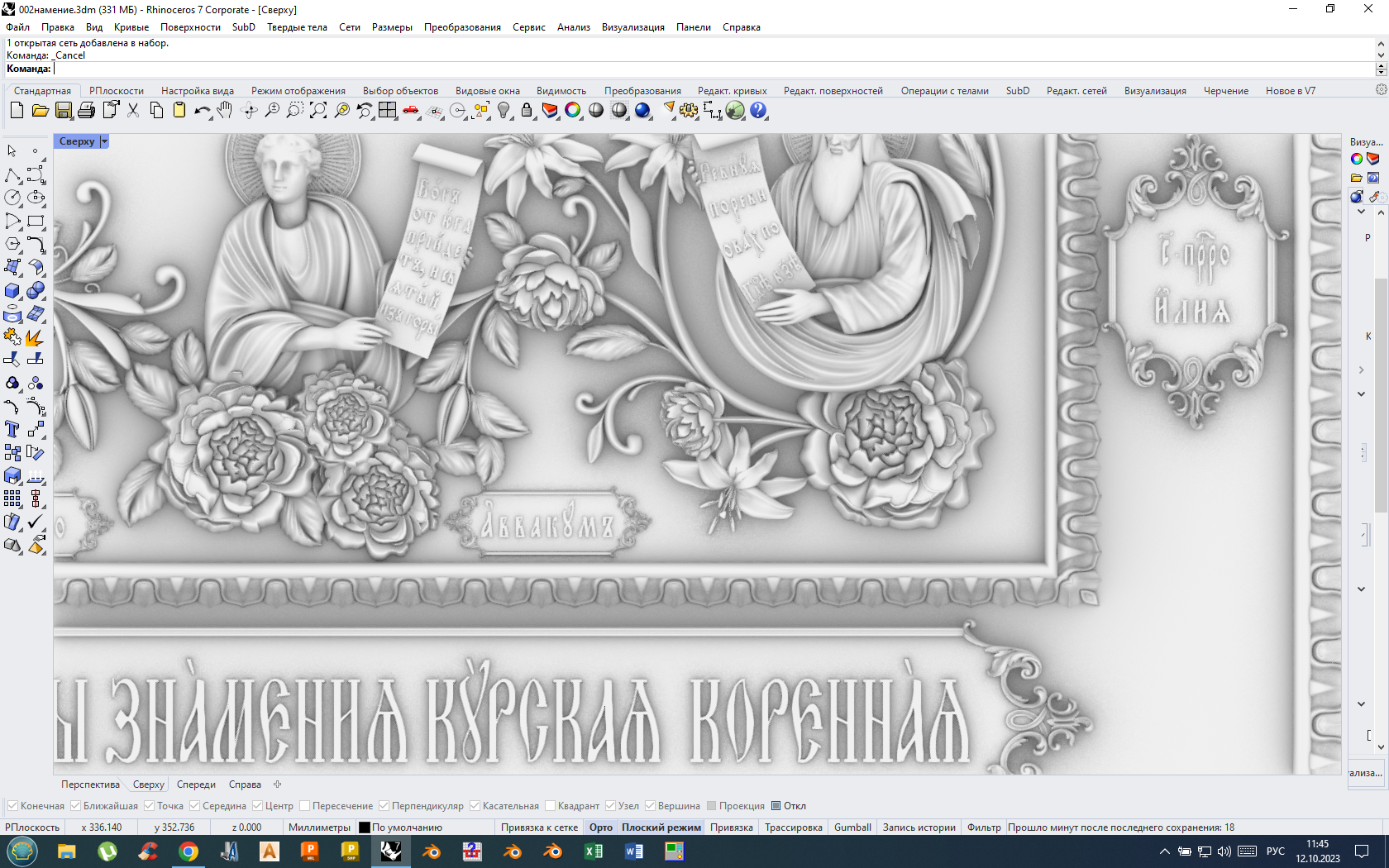Toggle the Точка osnap checkbox
1389x868 pixels.
pos(149,806)
